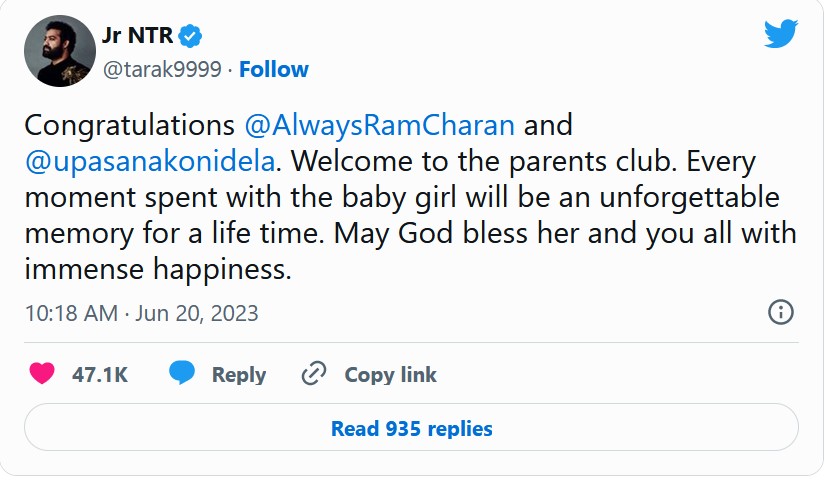Click the Reply text label
Image resolution: width=825 pixels, height=481 pixels.
[239, 375]
